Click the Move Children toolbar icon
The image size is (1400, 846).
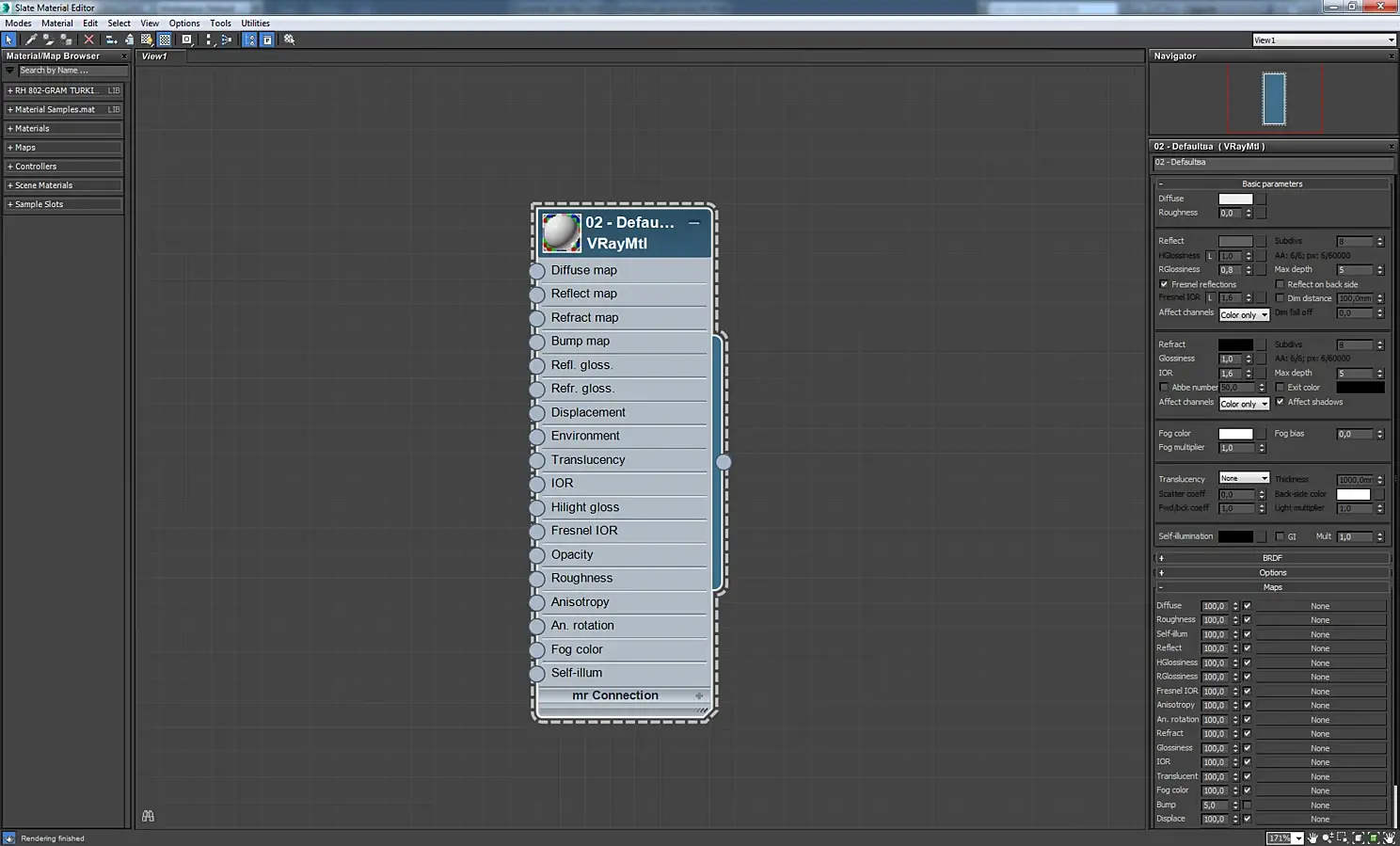click(x=111, y=40)
